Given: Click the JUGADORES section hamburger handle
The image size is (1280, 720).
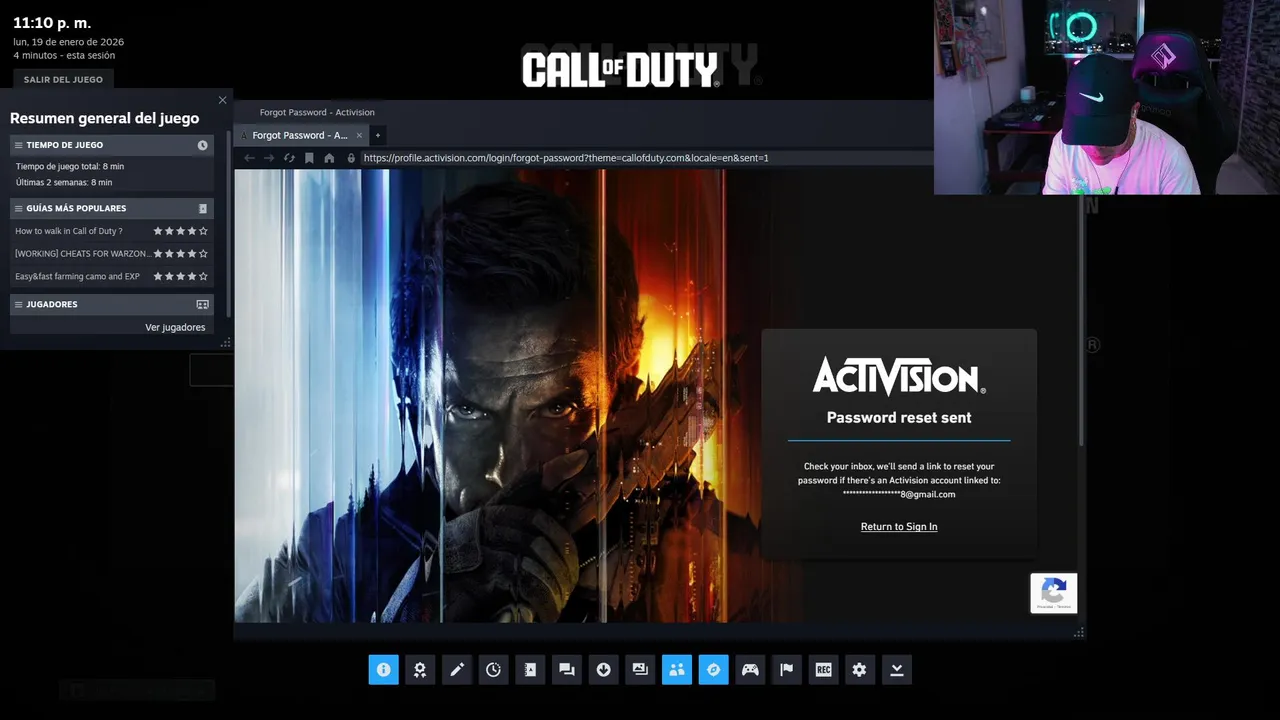Looking at the screenshot, I should [18, 304].
